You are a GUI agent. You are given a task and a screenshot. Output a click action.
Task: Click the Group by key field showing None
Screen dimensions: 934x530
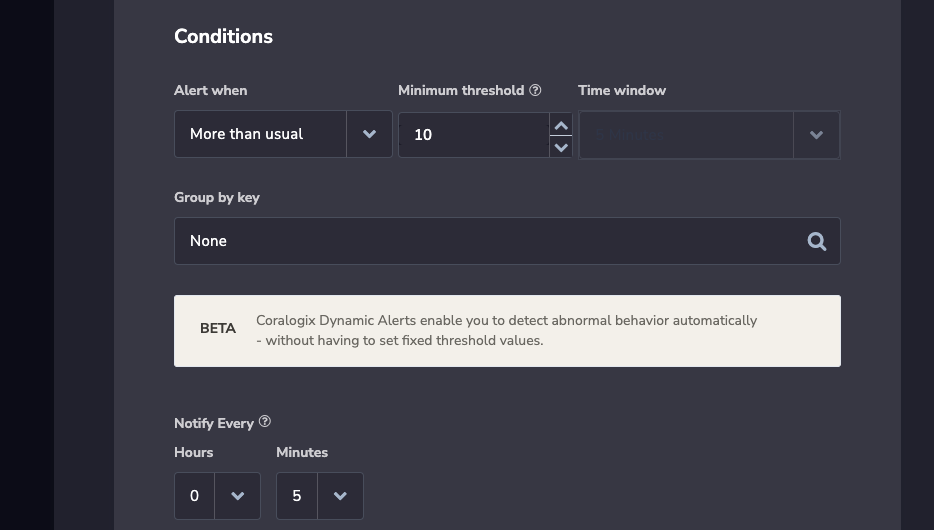click(507, 241)
